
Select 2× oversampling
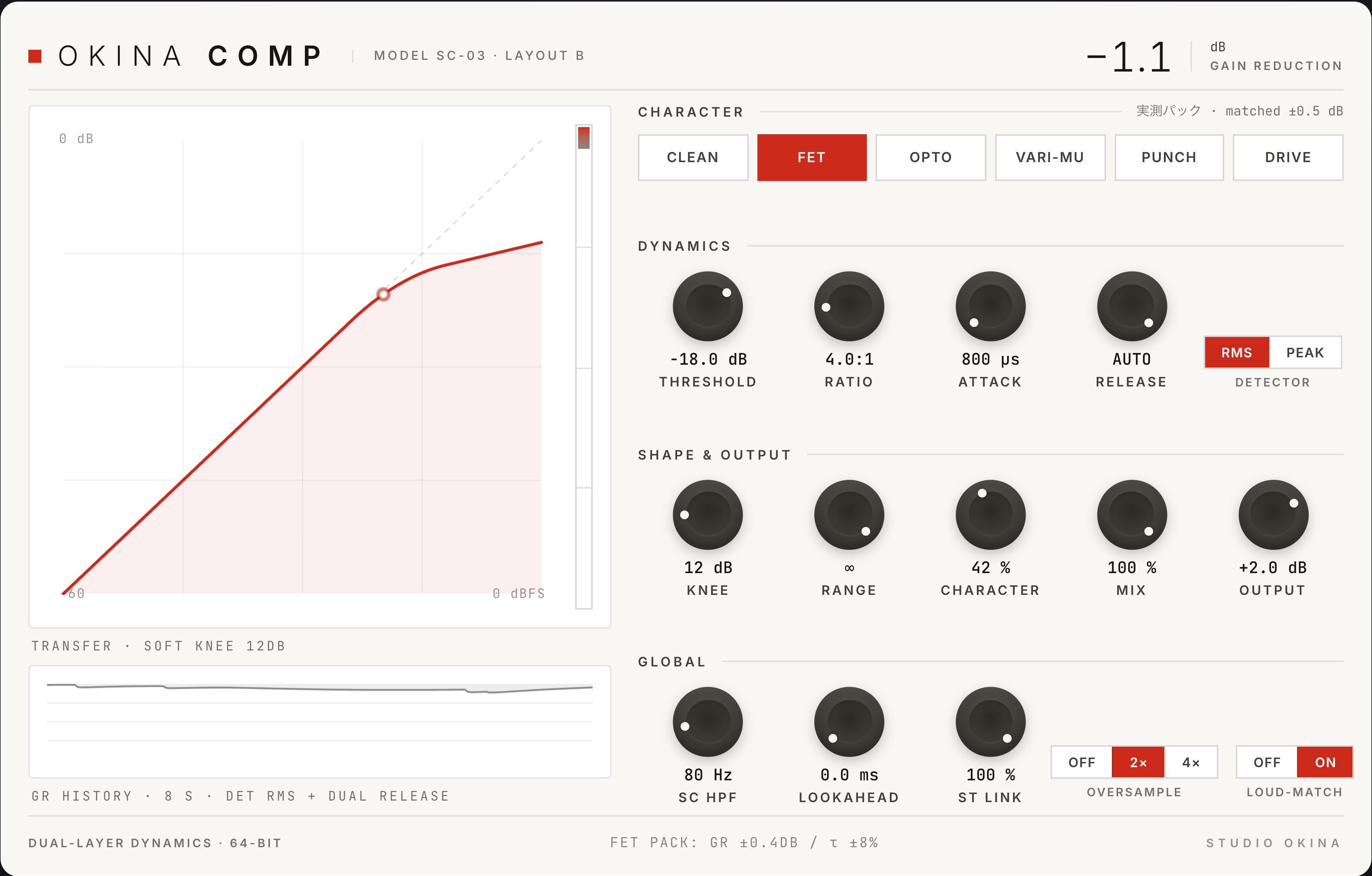[1138, 762]
